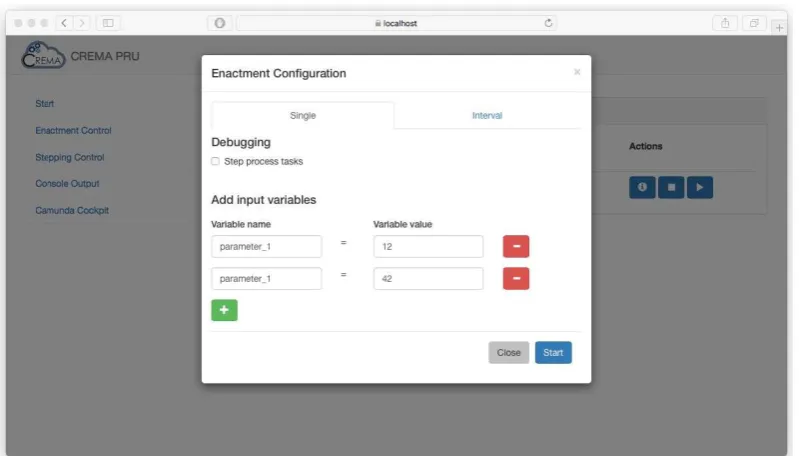
Task: Open the Safari share menu
Action: point(725,23)
